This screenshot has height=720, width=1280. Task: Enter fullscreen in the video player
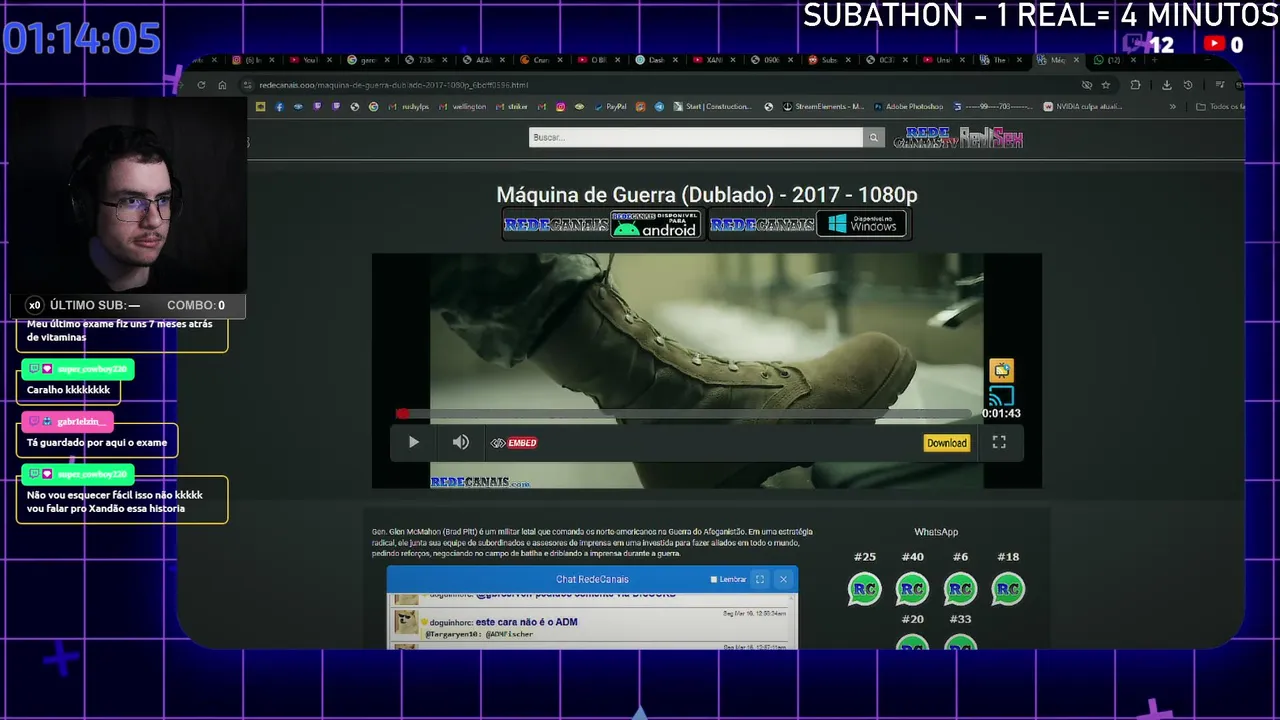tap(999, 442)
